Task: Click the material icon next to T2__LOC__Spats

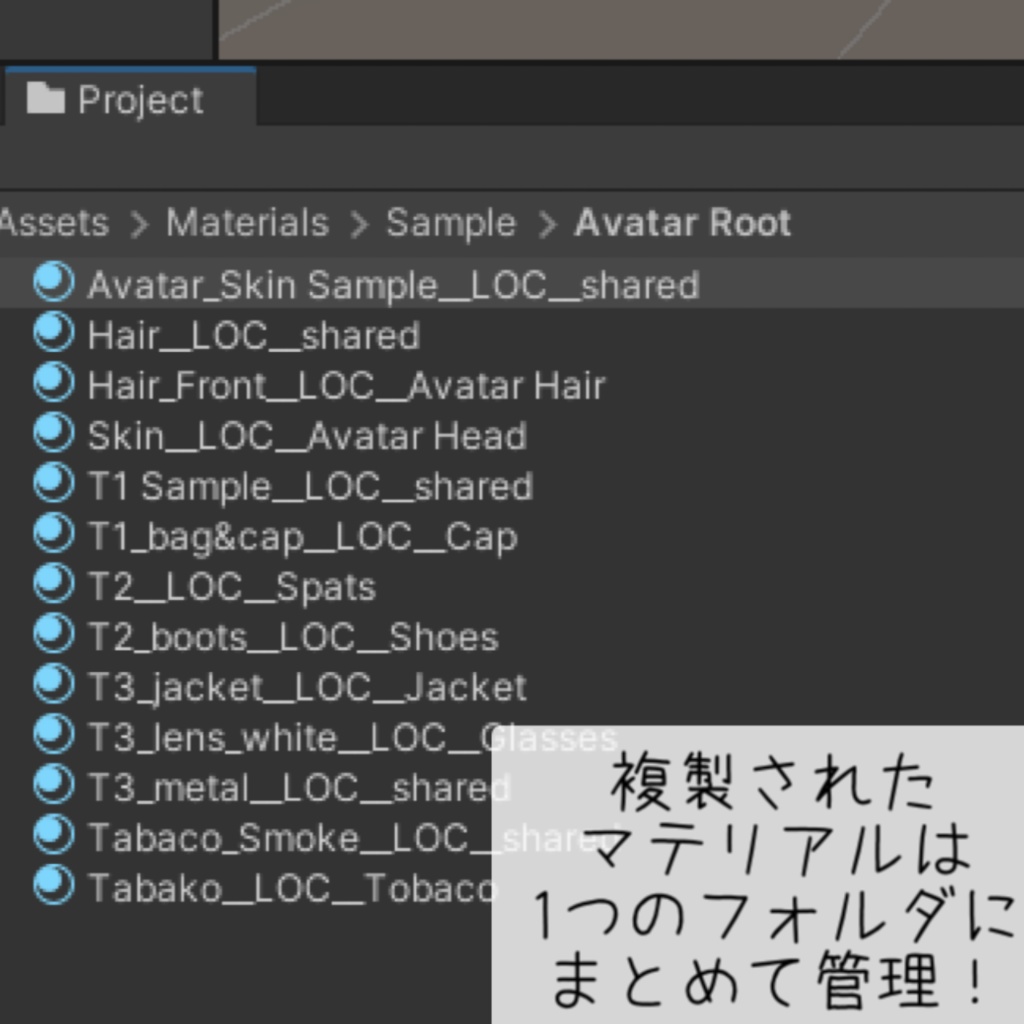Action: coord(52,586)
